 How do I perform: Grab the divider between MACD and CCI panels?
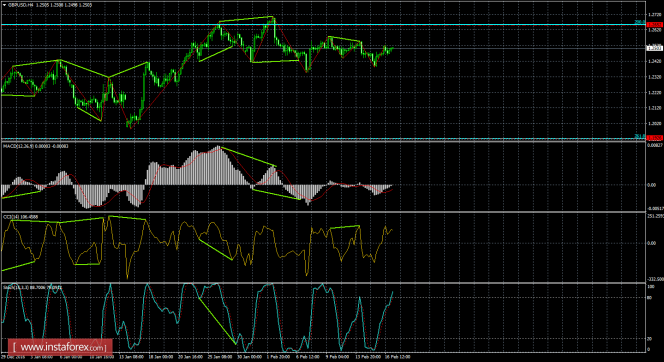point(323,212)
